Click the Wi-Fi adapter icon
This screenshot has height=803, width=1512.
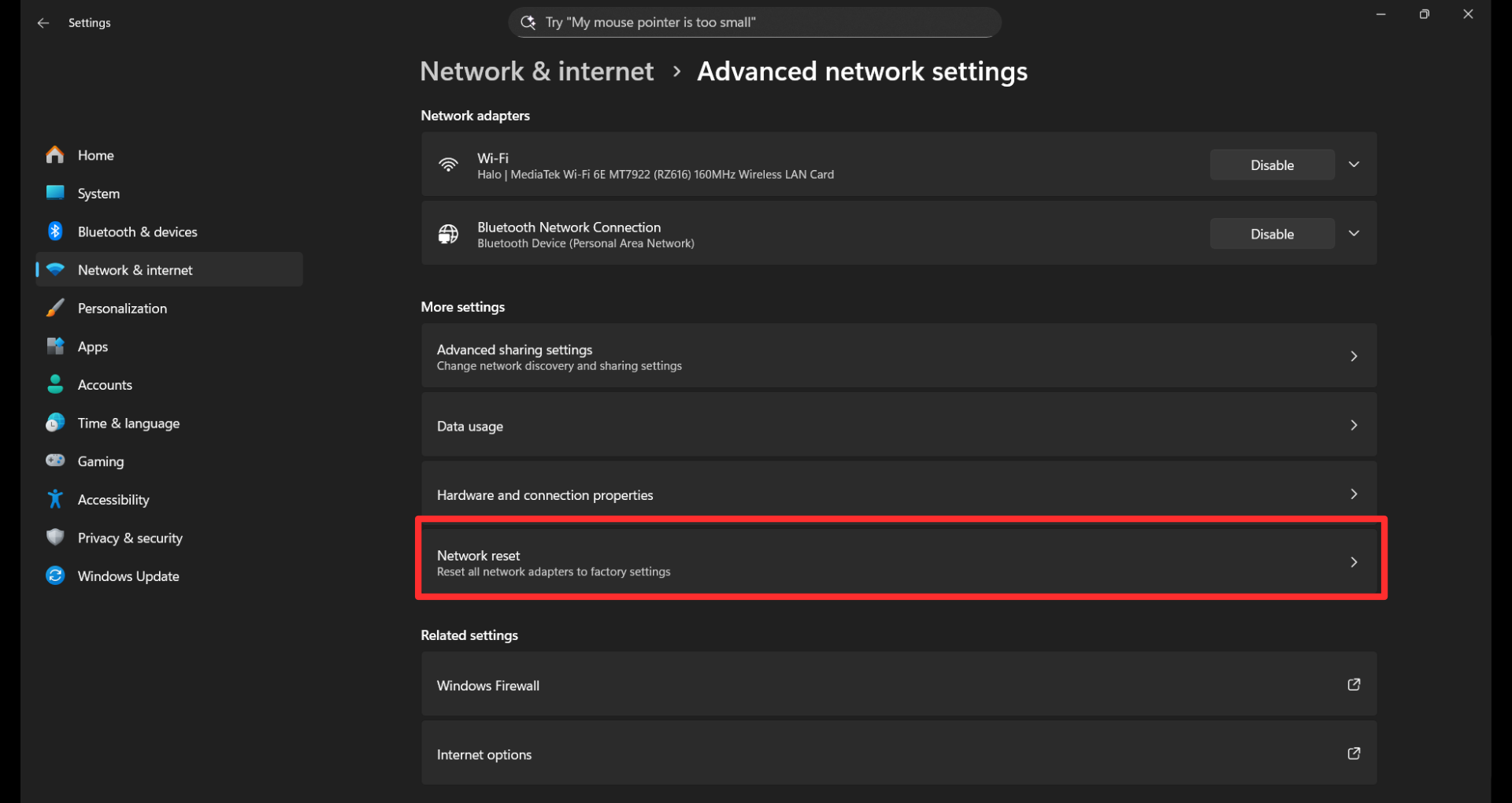(x=448, y=165)
